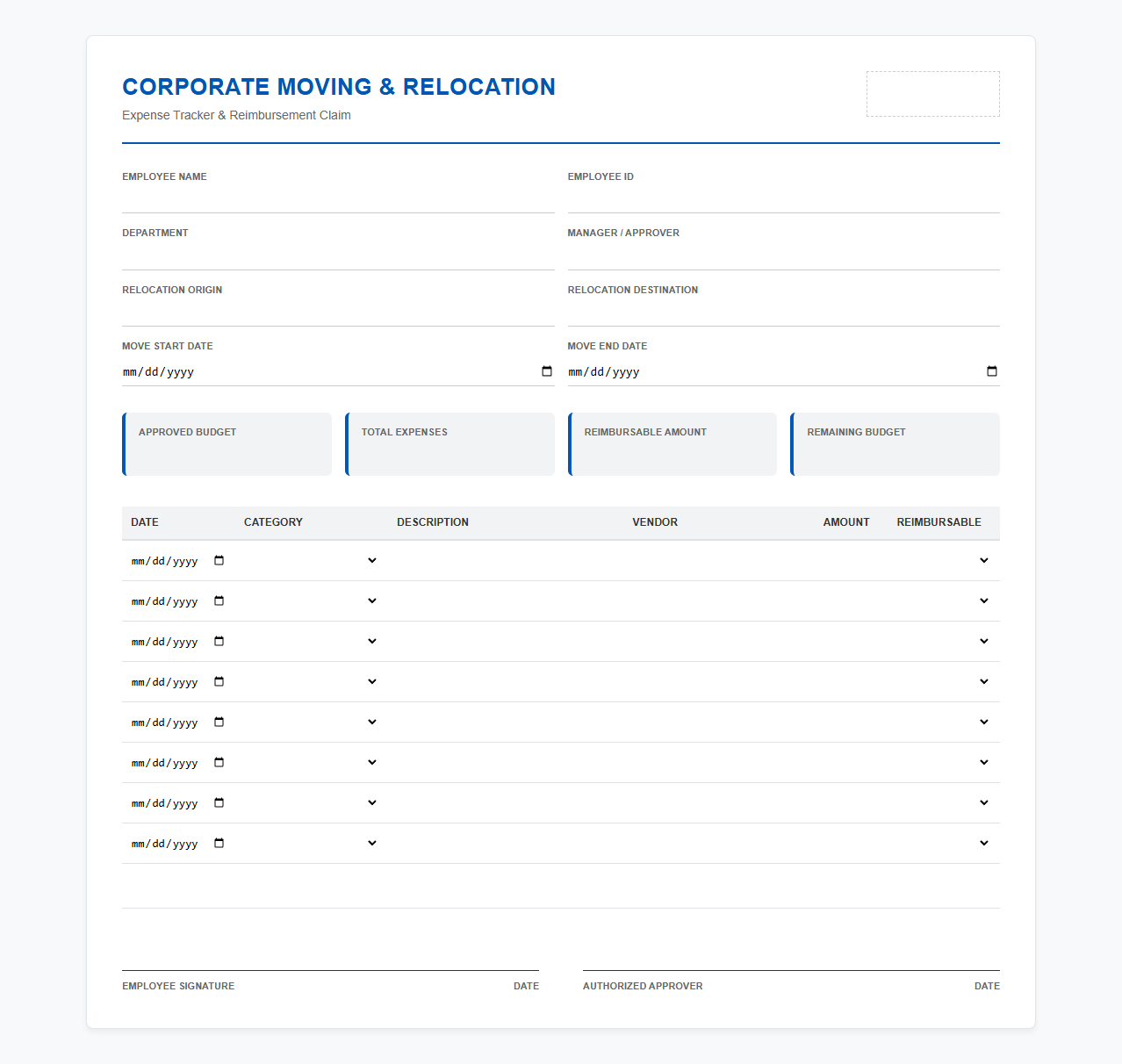Click the AMOUNT column header
Viewport: 1122px width, 1064px height.
pos(846,522)
